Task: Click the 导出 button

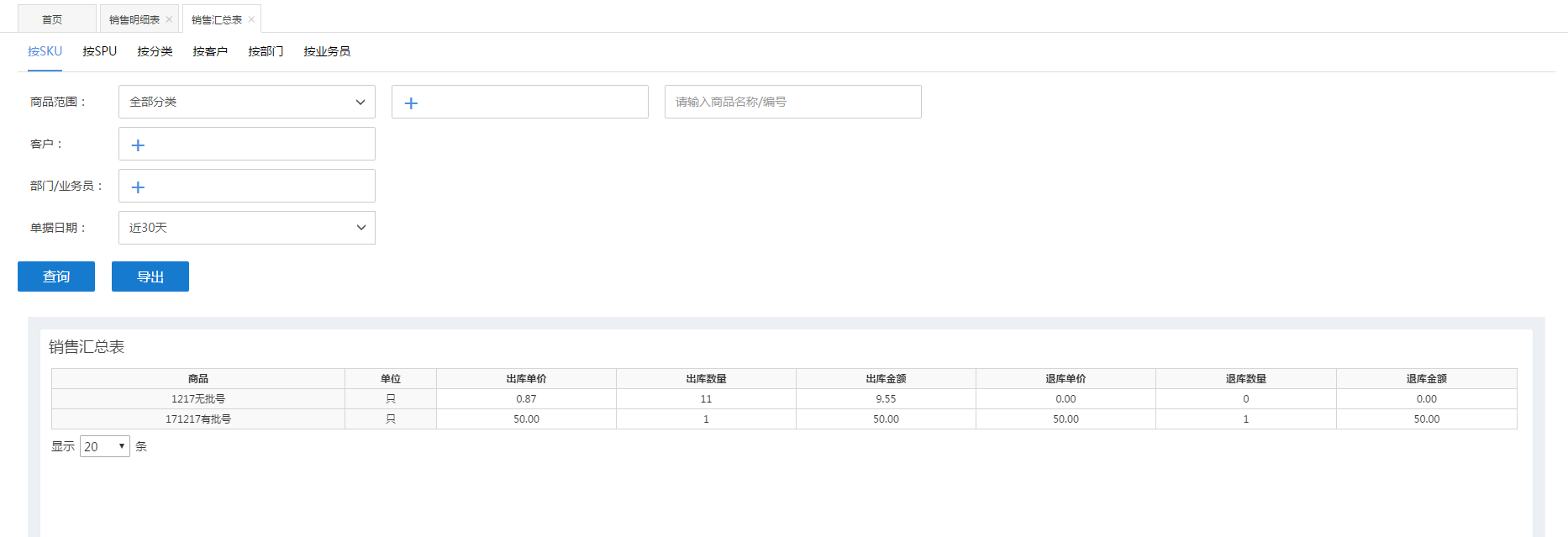Action: tap(150, 276)
